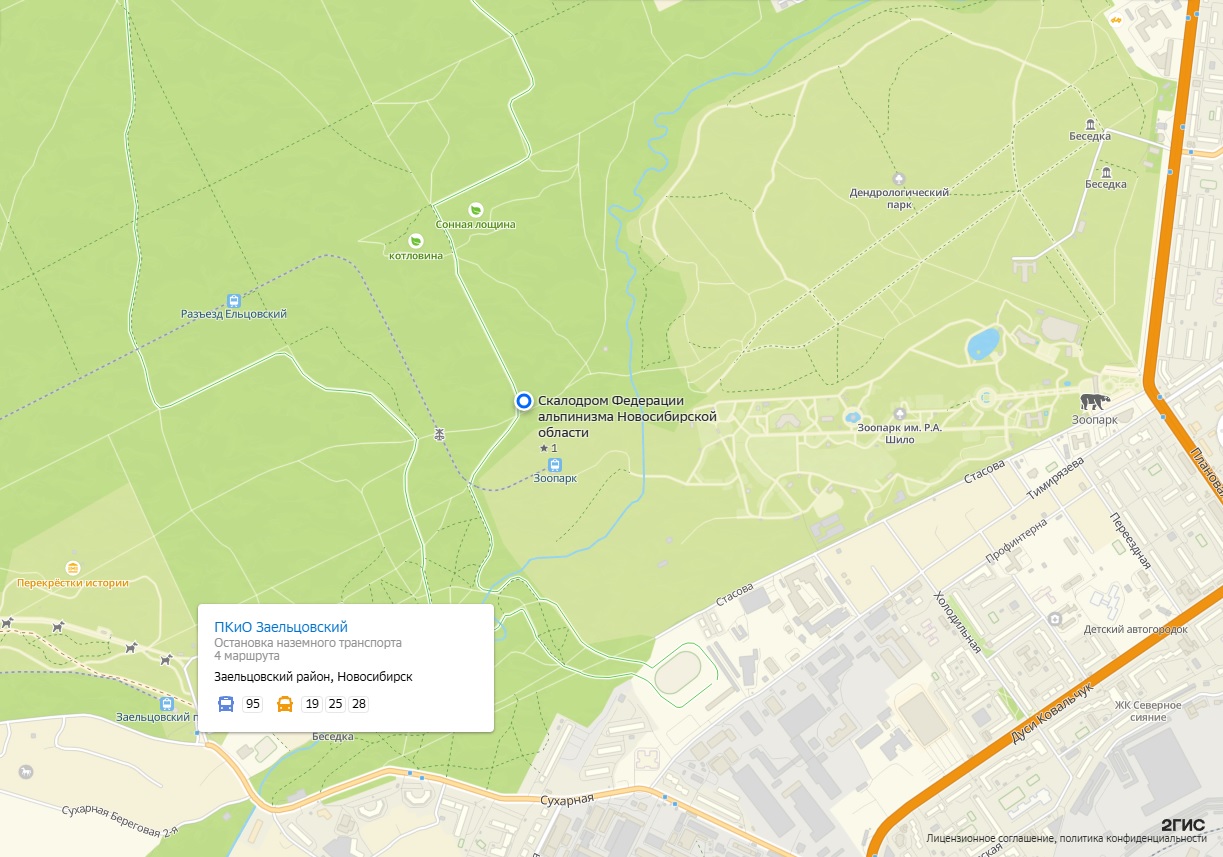
Task: Click the 2ГИС logo
Action: coord(1184,825)
